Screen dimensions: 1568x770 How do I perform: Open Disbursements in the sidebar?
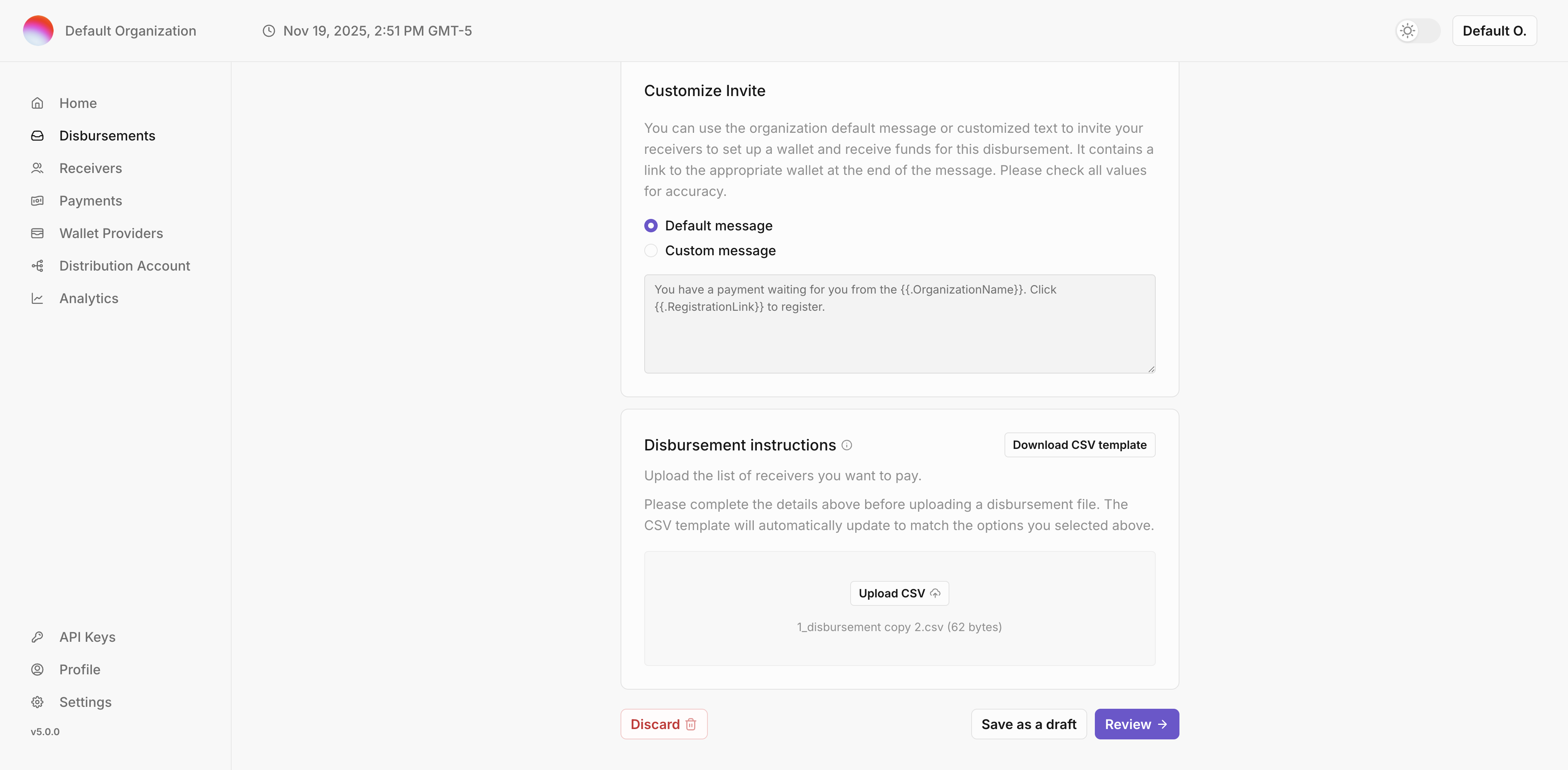click(x=107, y=136)
